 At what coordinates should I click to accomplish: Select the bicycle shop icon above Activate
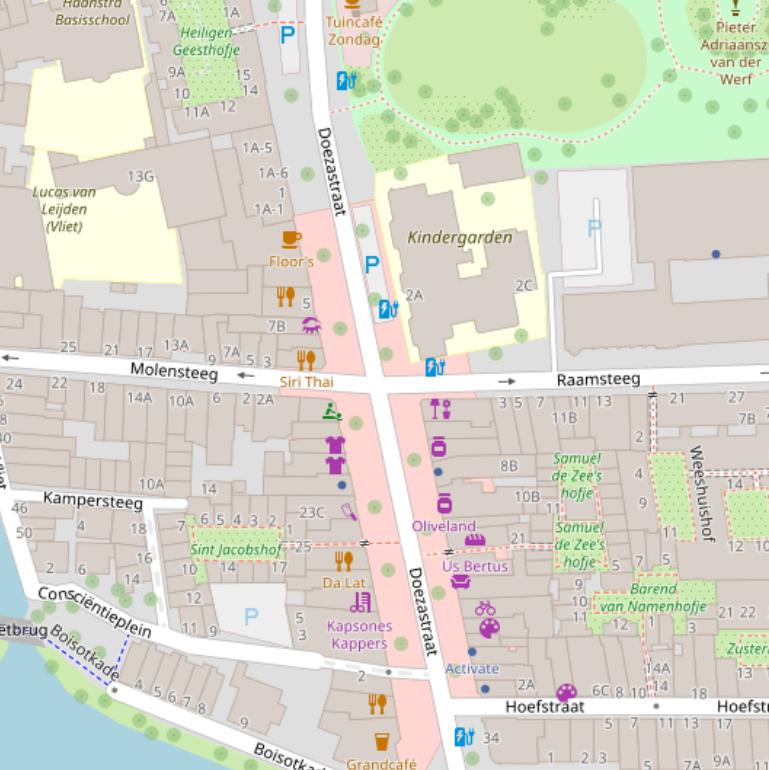click(485, 607)
